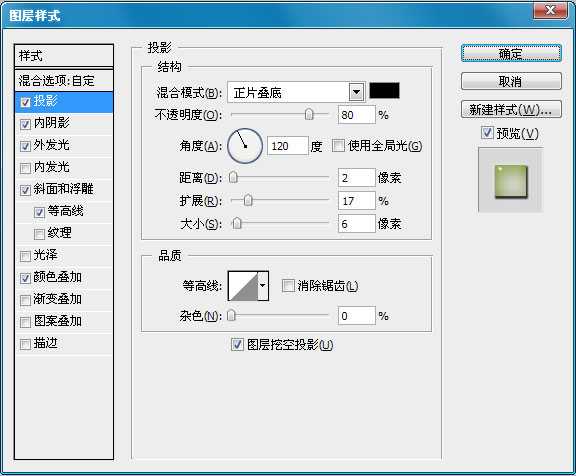Click the 大小 size slider handle

[x=237, y=223]
